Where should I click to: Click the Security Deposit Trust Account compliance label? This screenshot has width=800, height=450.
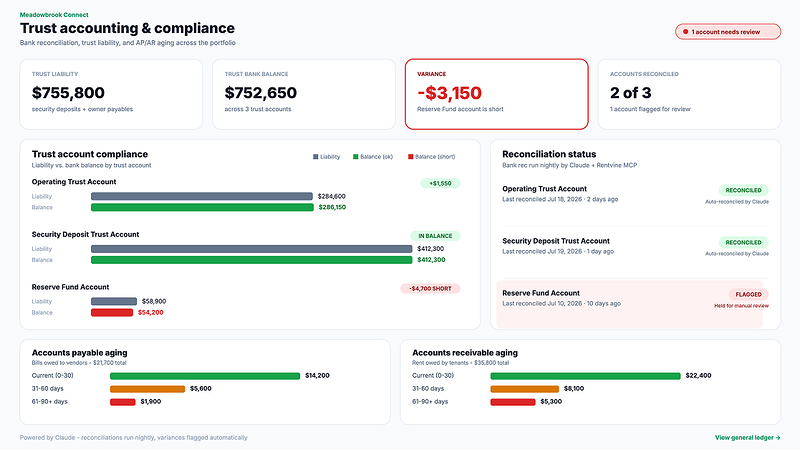pyautogui.click(x=85, y=234)
